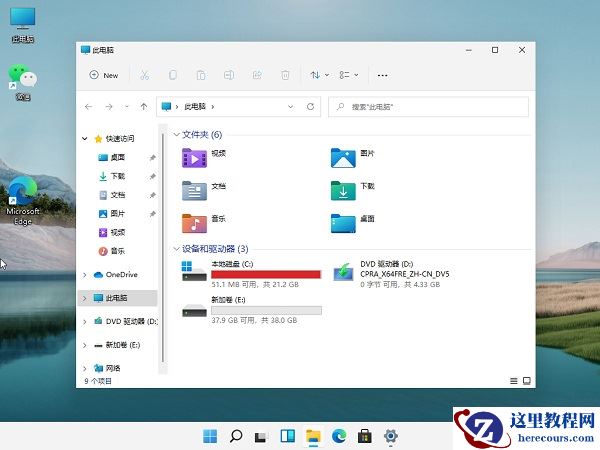Screen dimensions: 600x450
Task: Click 51.1 MB 可用, 共 21.2 GB text
Action: click(255, 284)
